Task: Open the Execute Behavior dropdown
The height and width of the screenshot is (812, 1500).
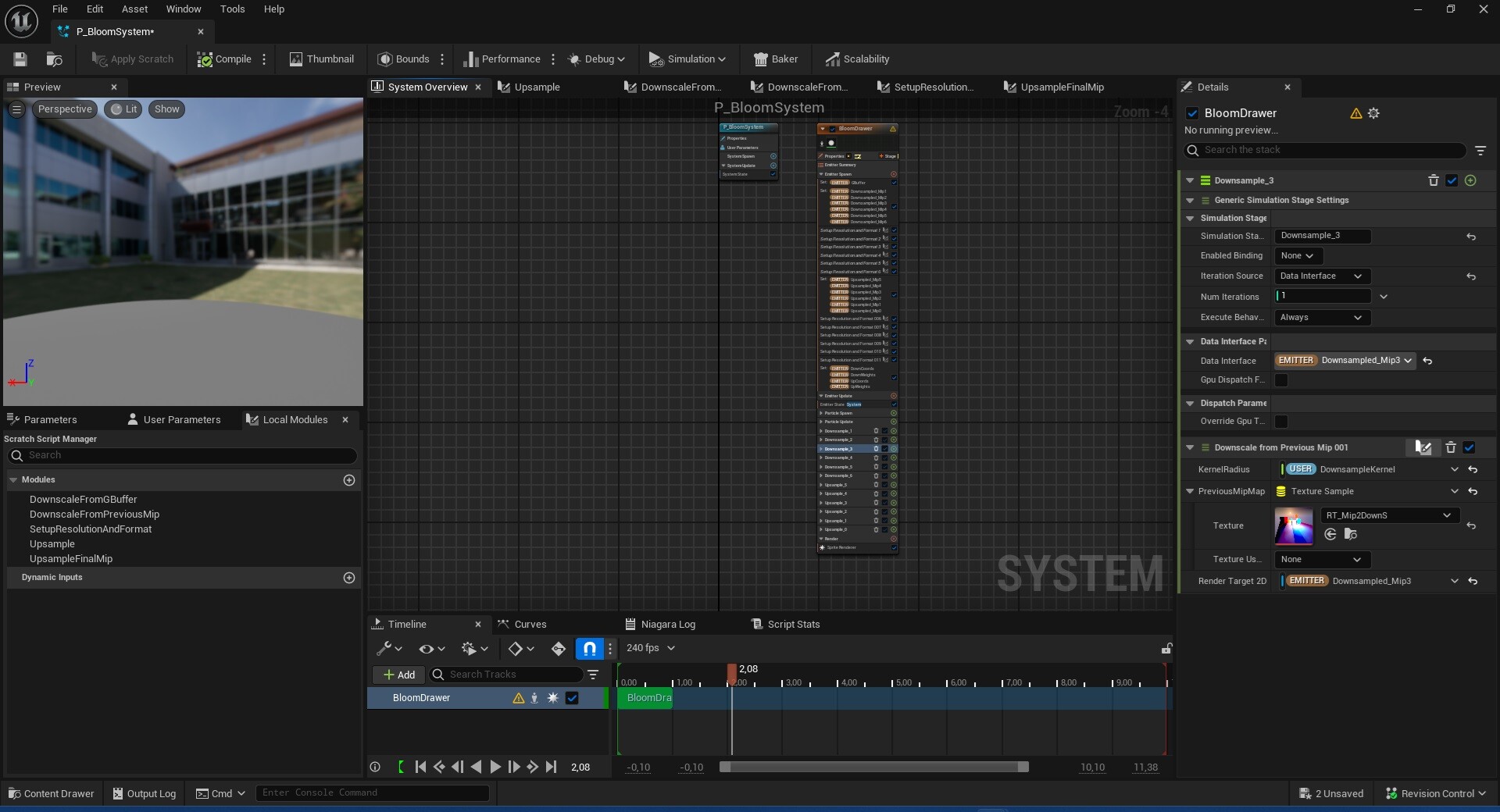Action: 1320,318
